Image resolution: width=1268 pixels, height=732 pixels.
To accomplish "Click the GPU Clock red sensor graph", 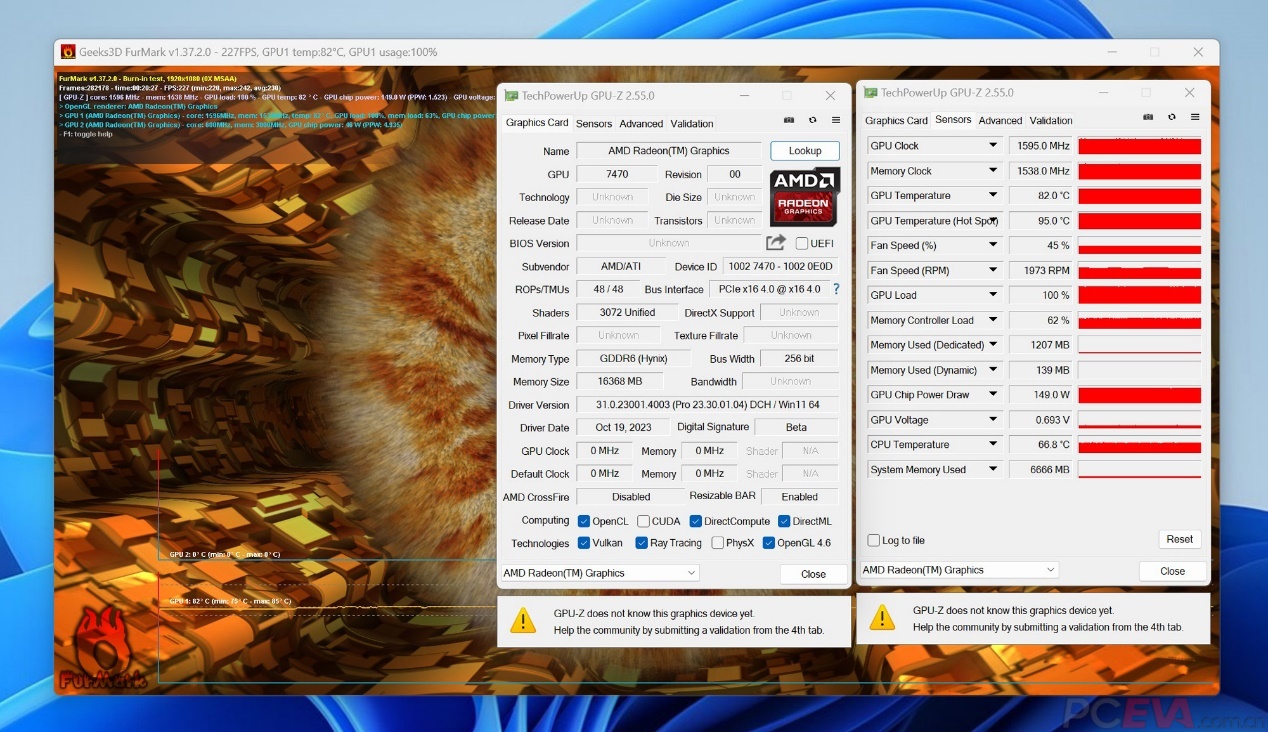I will (x=1140, y=146).
